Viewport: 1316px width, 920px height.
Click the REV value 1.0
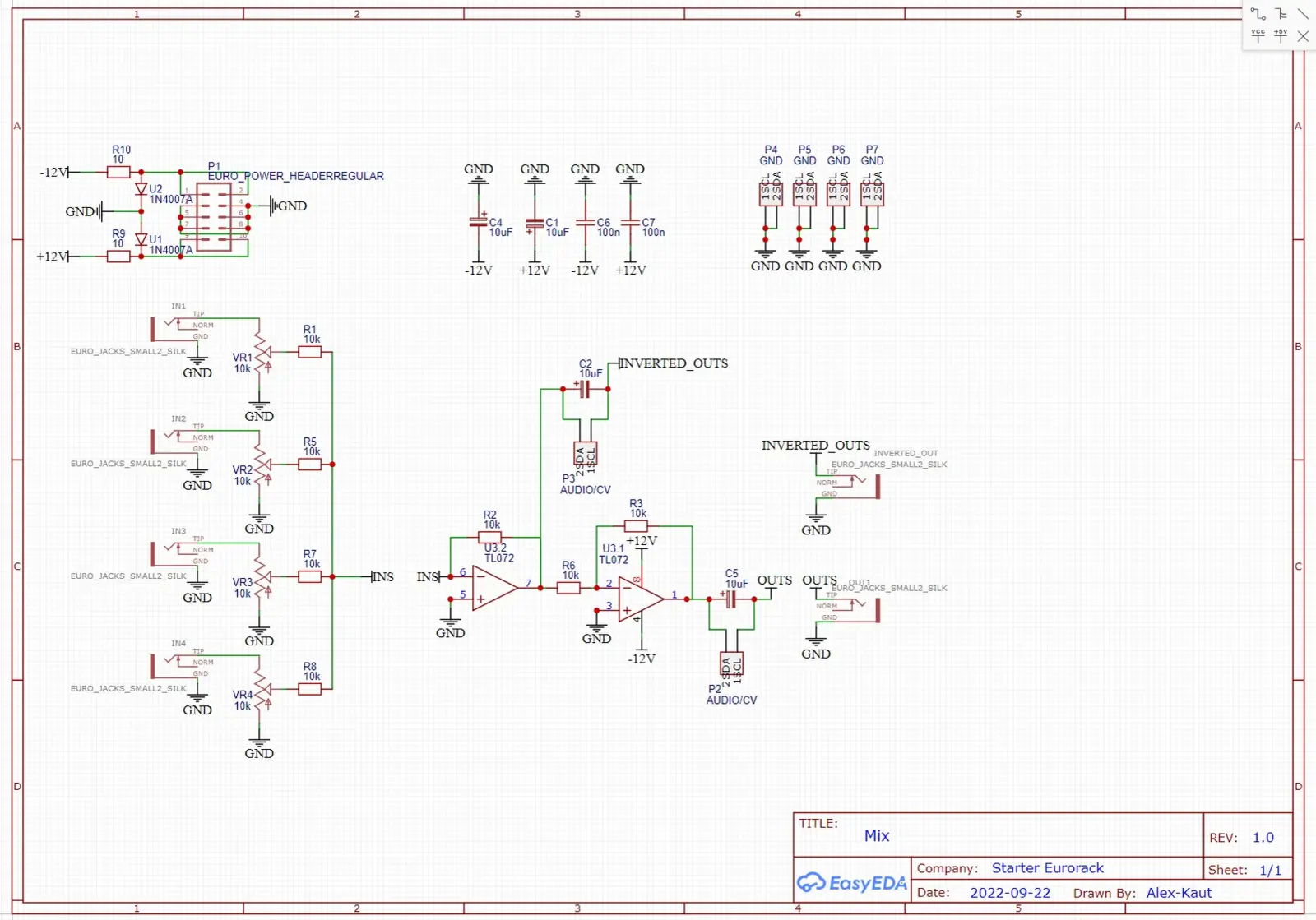[x=1263, y=838]
